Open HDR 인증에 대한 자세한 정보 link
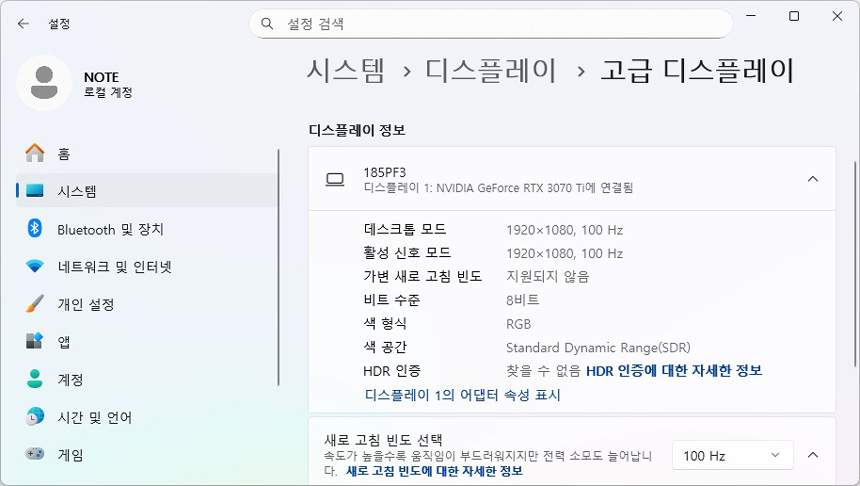This screenshot has width=860, height=486. click(673, 371)
